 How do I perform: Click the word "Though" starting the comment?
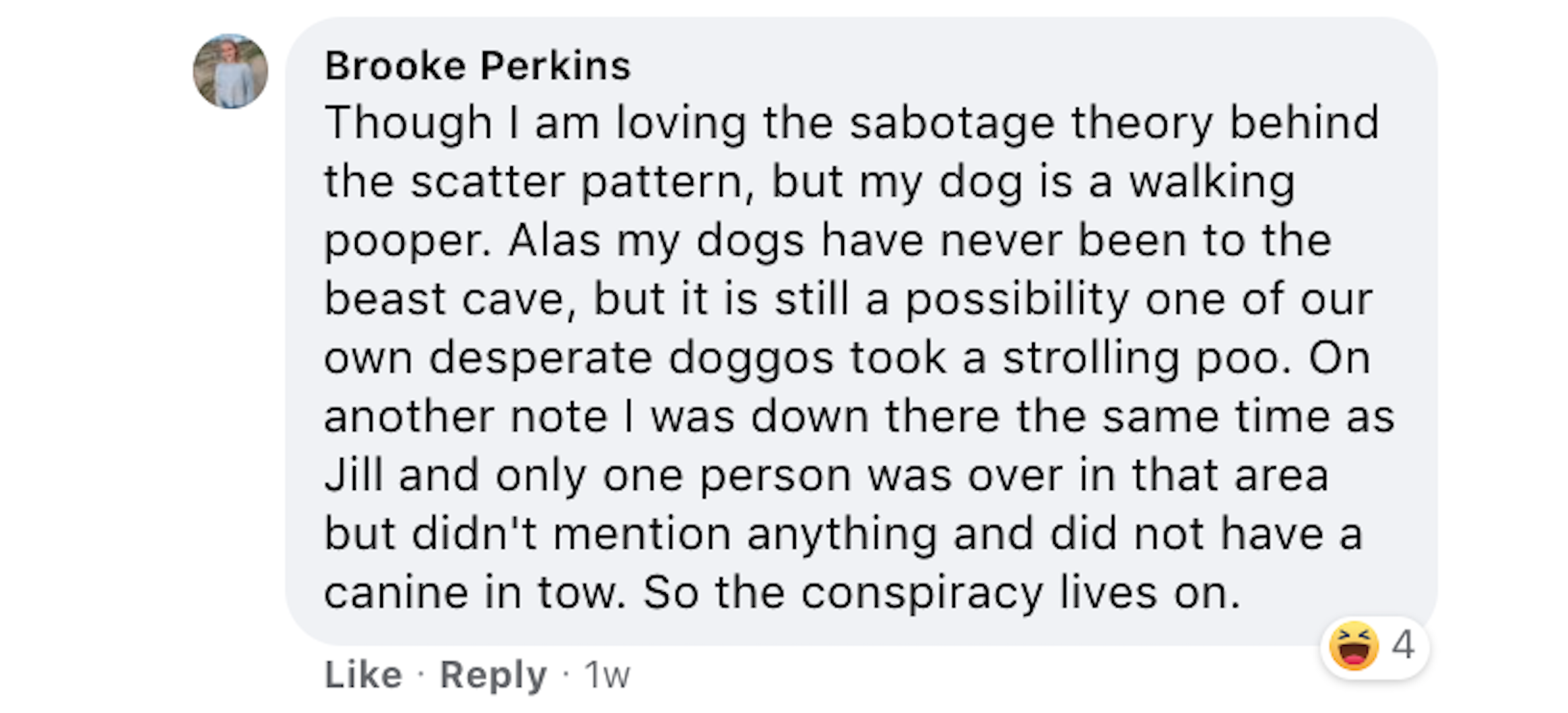coord(408,123)
